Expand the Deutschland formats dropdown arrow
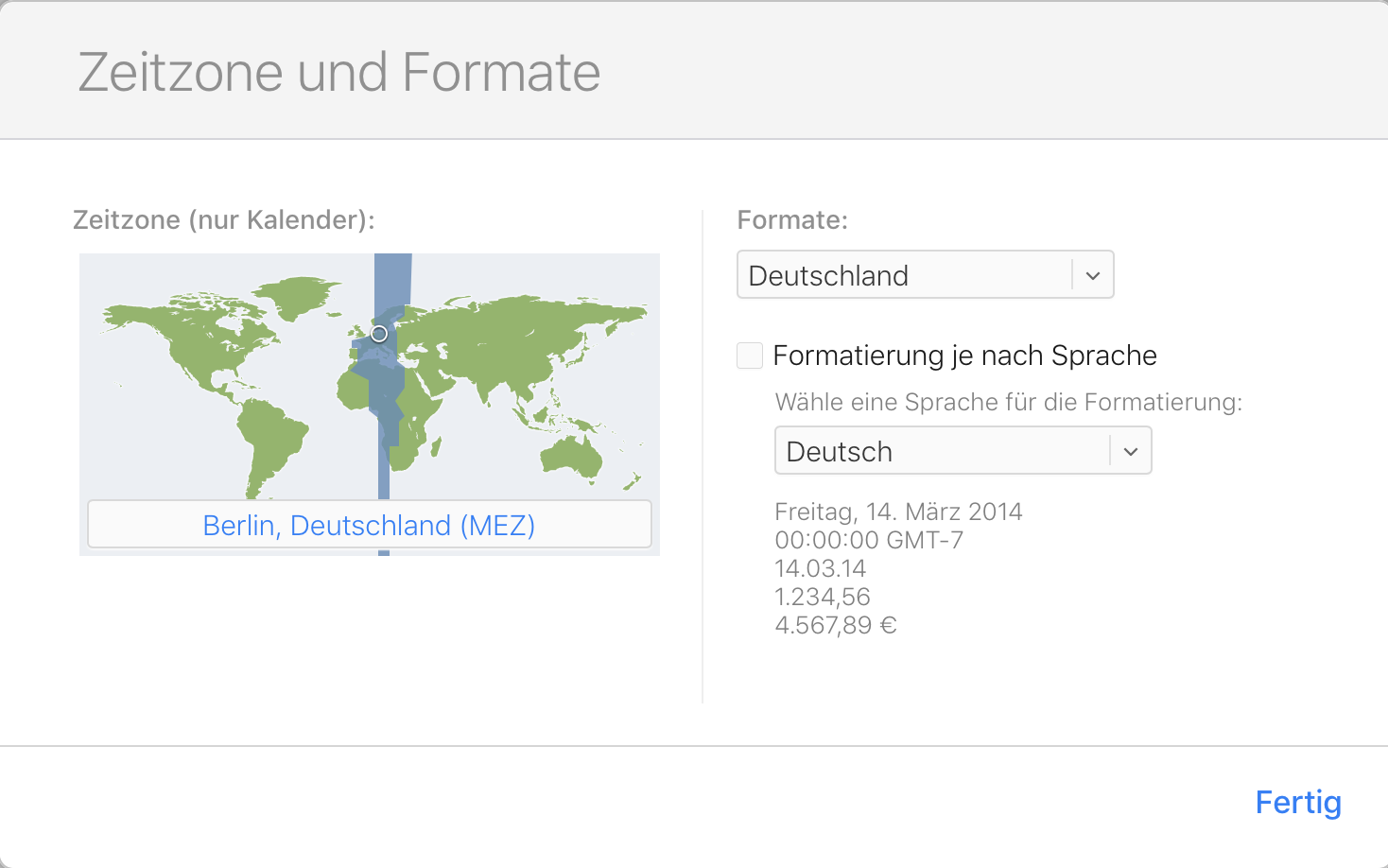The height and width of the screenshot is (868, 1388). pos(1093,275)
